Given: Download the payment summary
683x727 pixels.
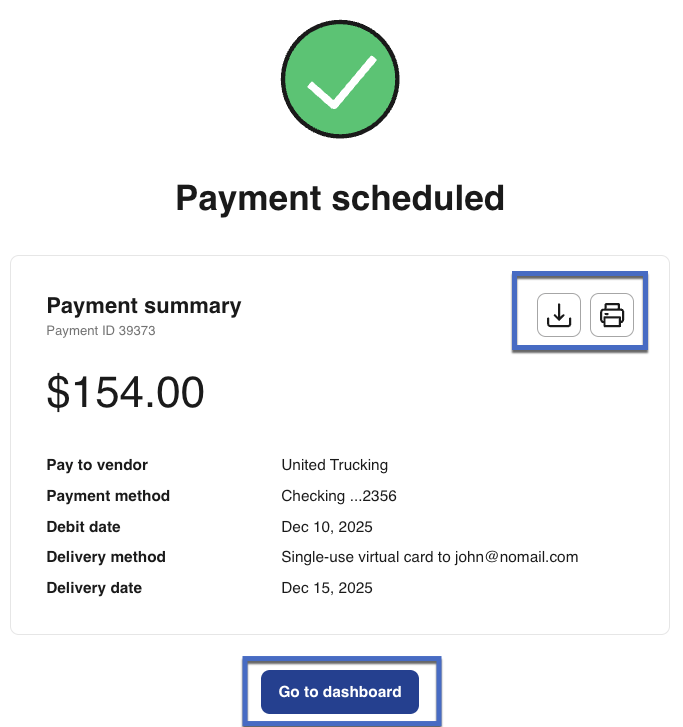Looking at the screenshot, I should click(x=559, y=316).
